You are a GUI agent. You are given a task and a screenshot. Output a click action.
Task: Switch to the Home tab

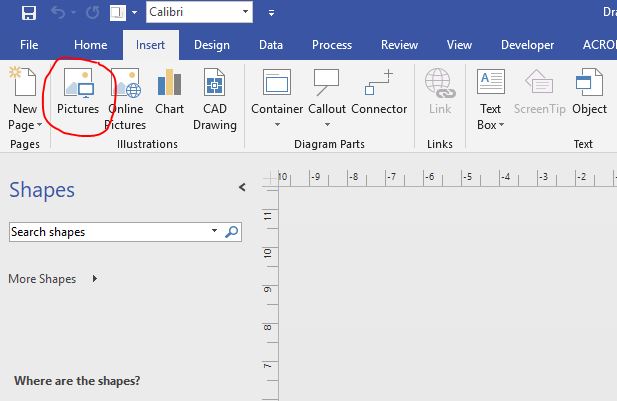click(91, 45)
